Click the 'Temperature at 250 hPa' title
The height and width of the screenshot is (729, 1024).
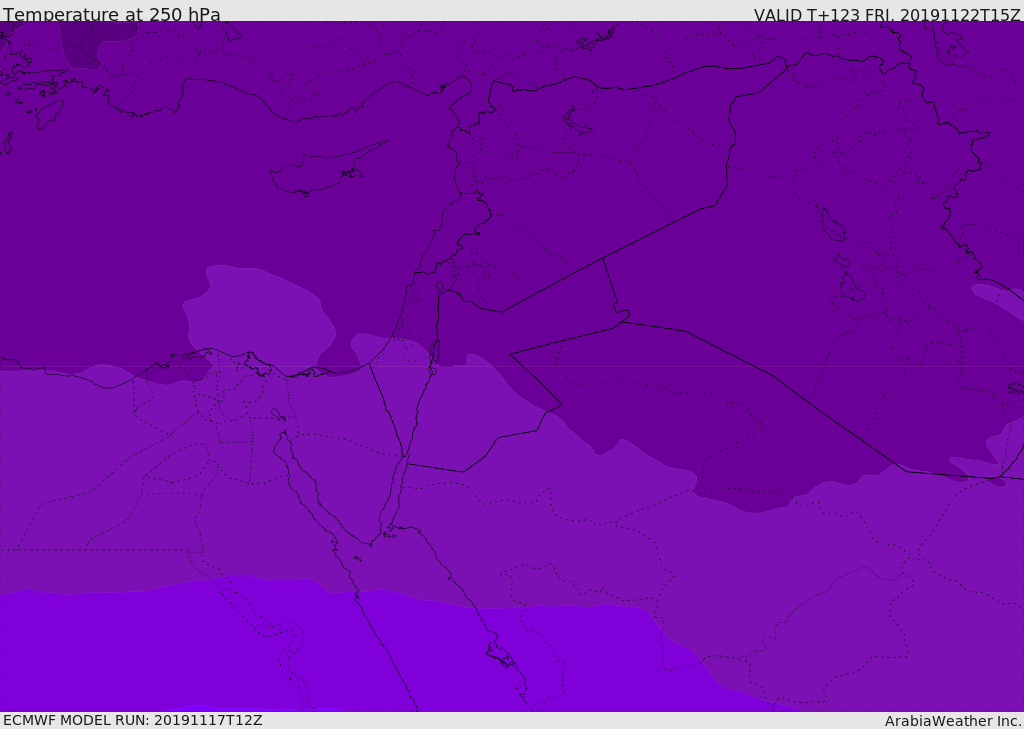click(111, 14)
